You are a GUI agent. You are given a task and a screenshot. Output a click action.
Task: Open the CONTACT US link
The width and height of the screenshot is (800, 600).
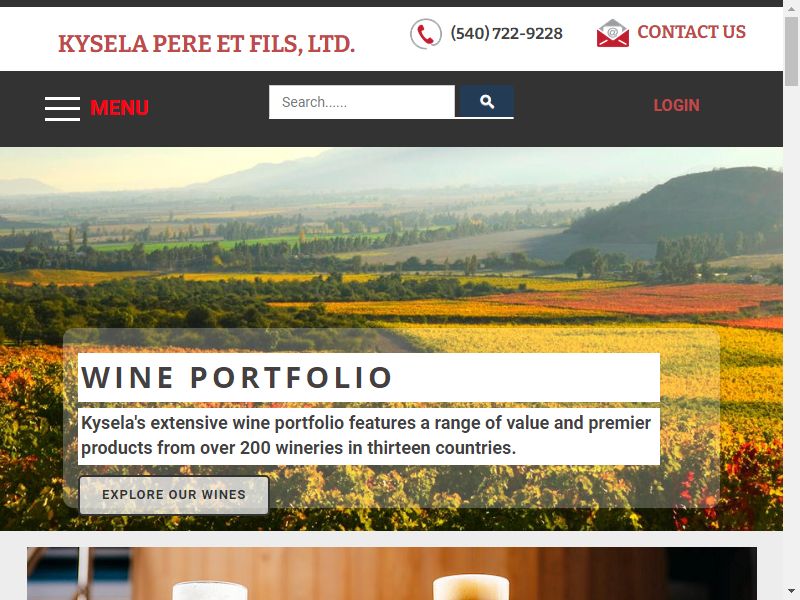point(691,32)
